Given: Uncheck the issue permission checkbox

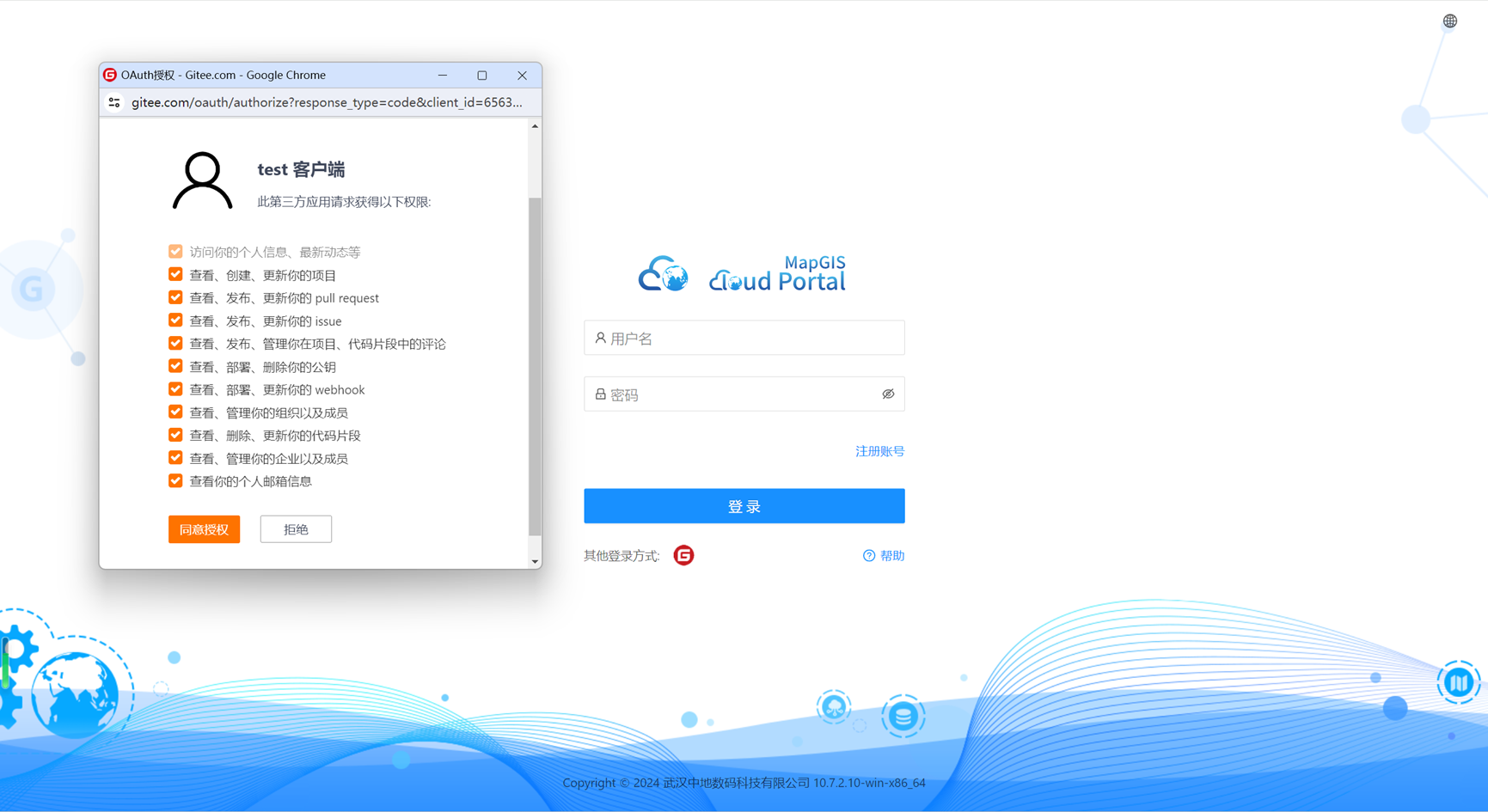Looking at the screenshot, I should click(x=175, y=321).
